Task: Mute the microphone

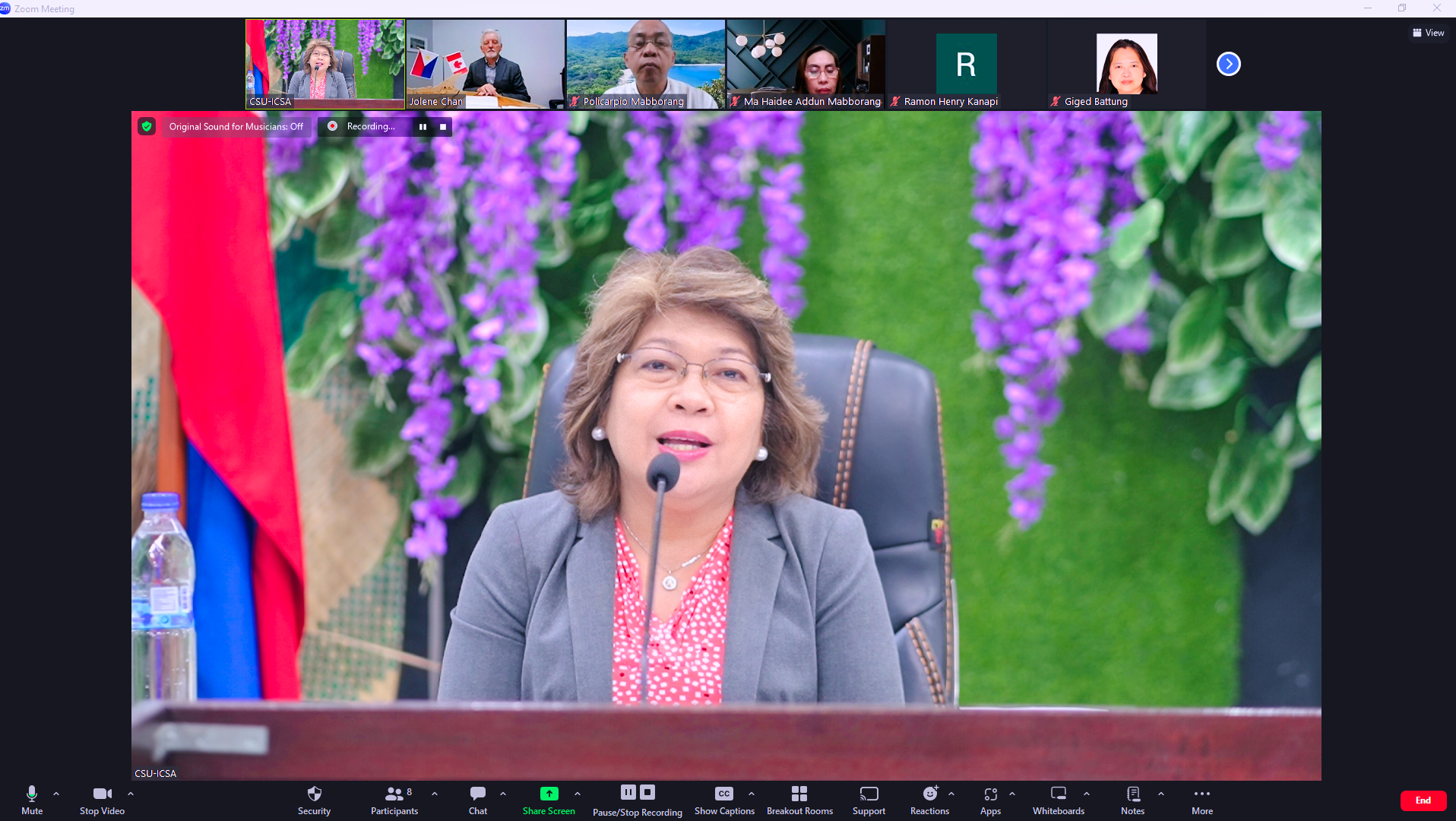Action: click(32, 800)
